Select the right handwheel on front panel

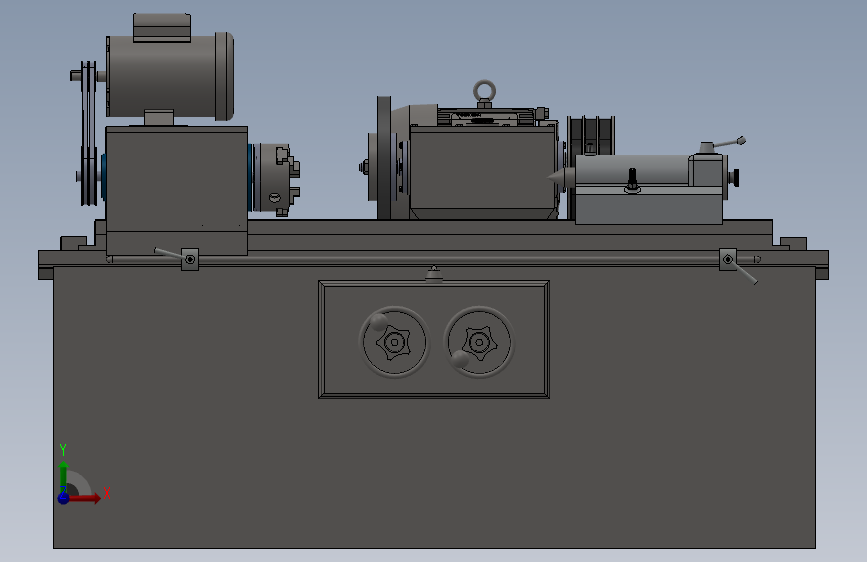pos(479,342)
